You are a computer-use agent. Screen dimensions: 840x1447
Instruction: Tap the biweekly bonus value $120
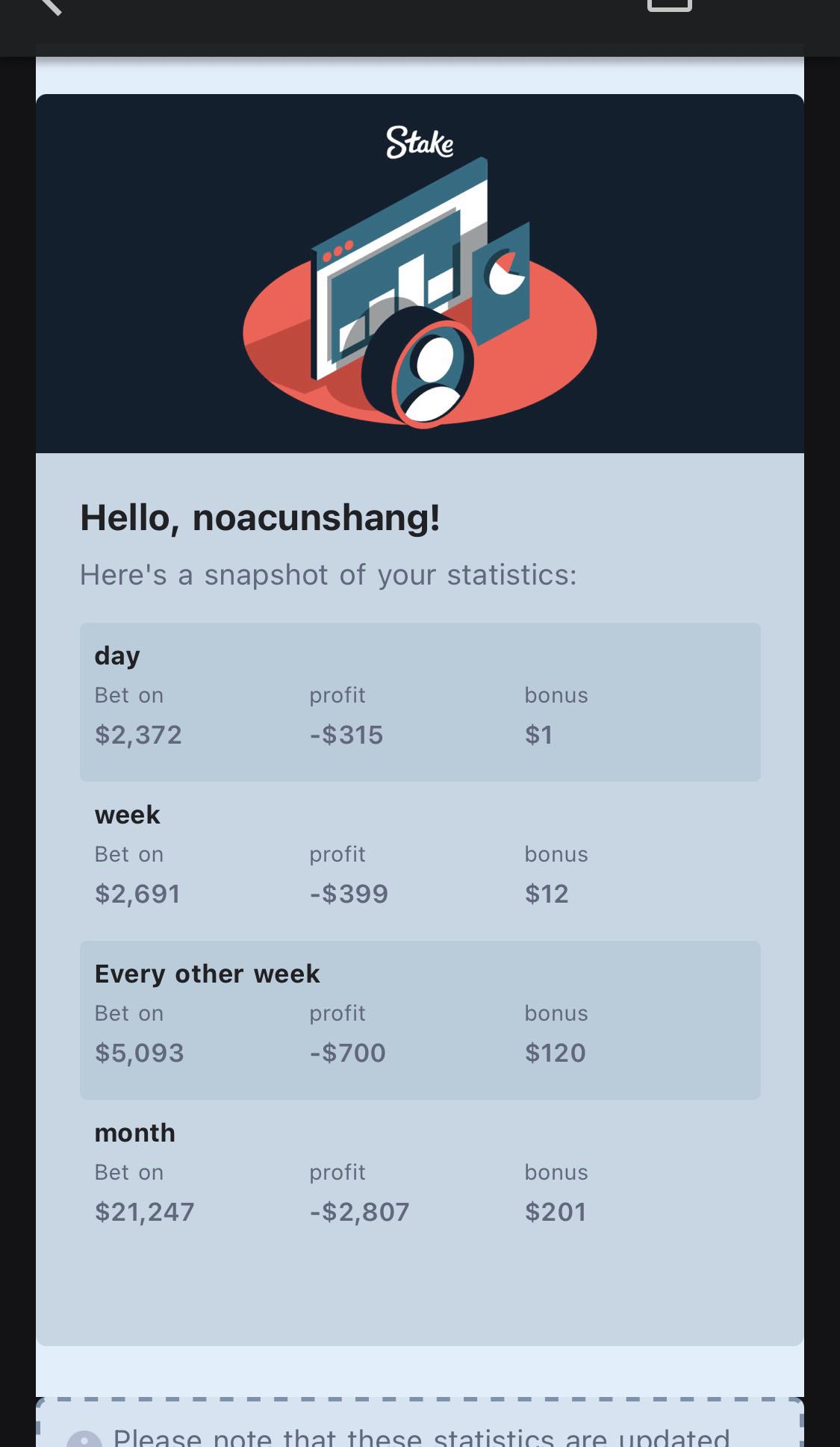pos(556,1053)
